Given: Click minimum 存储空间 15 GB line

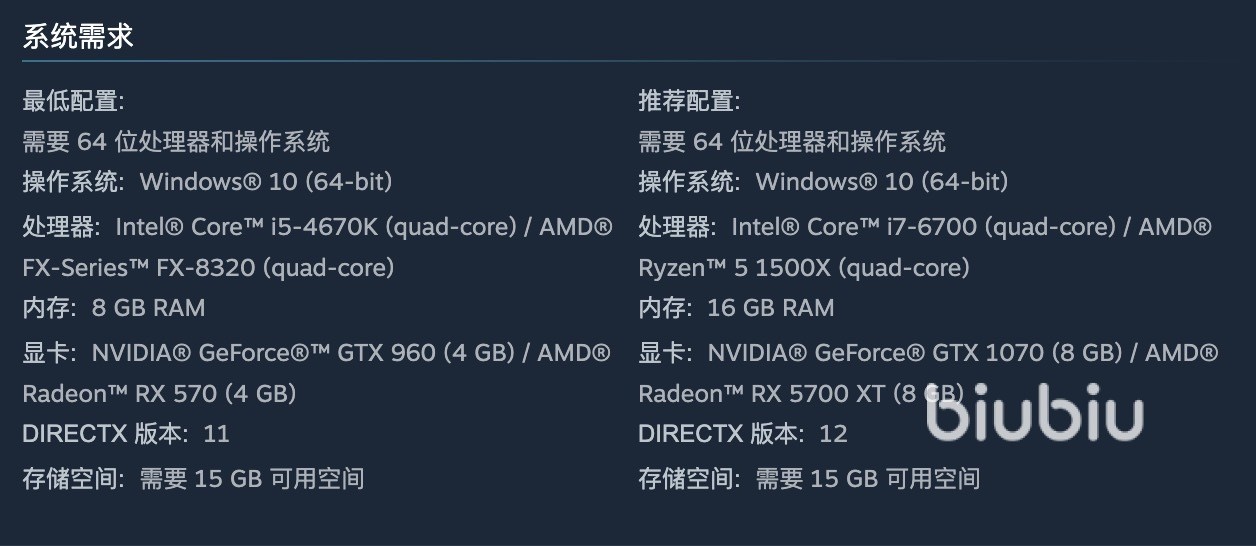Looking at the screenshot, I should pyautogui.click(x=193, y=479).
